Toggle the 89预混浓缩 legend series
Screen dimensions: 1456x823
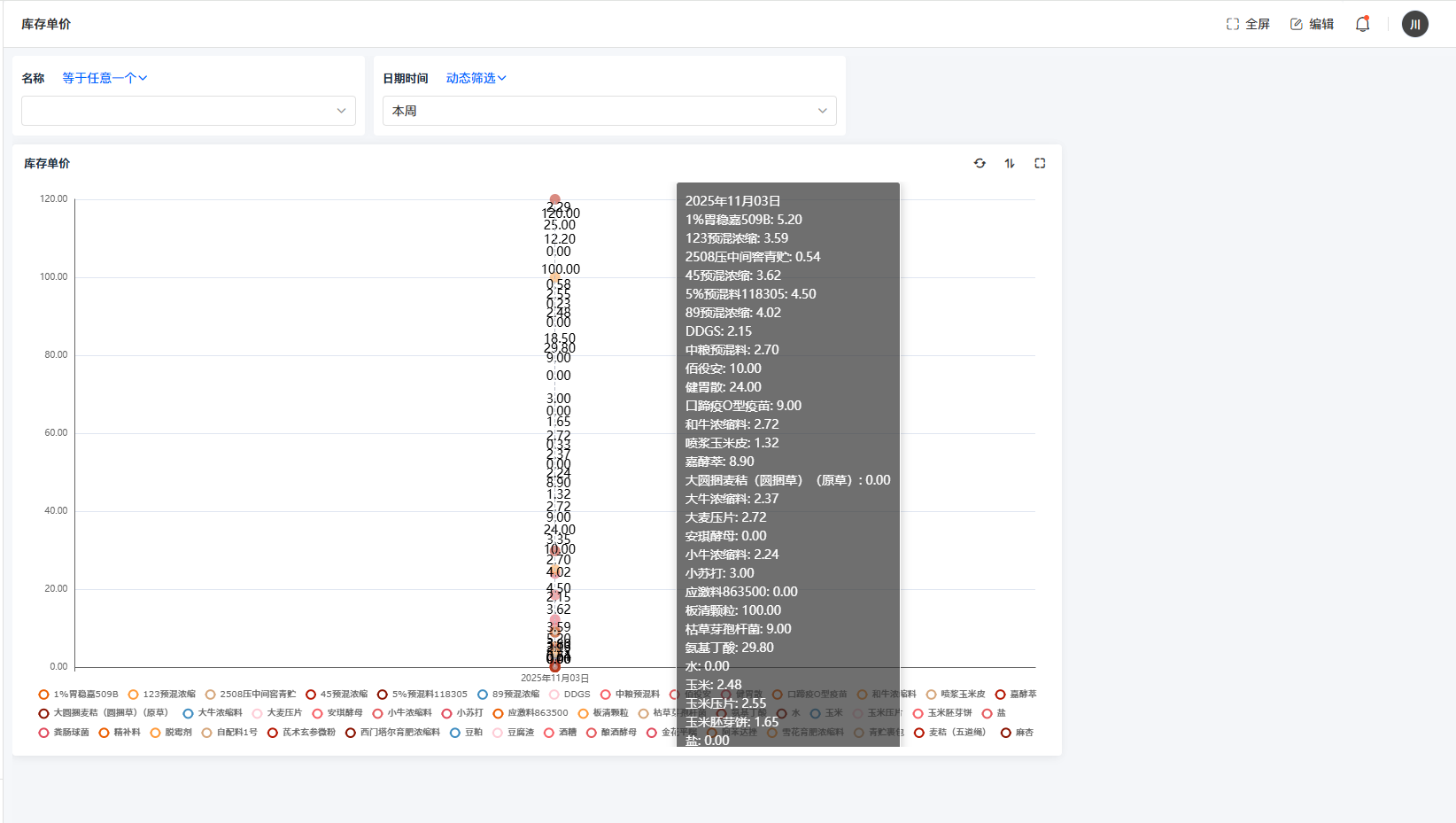(x=508, y=695)
